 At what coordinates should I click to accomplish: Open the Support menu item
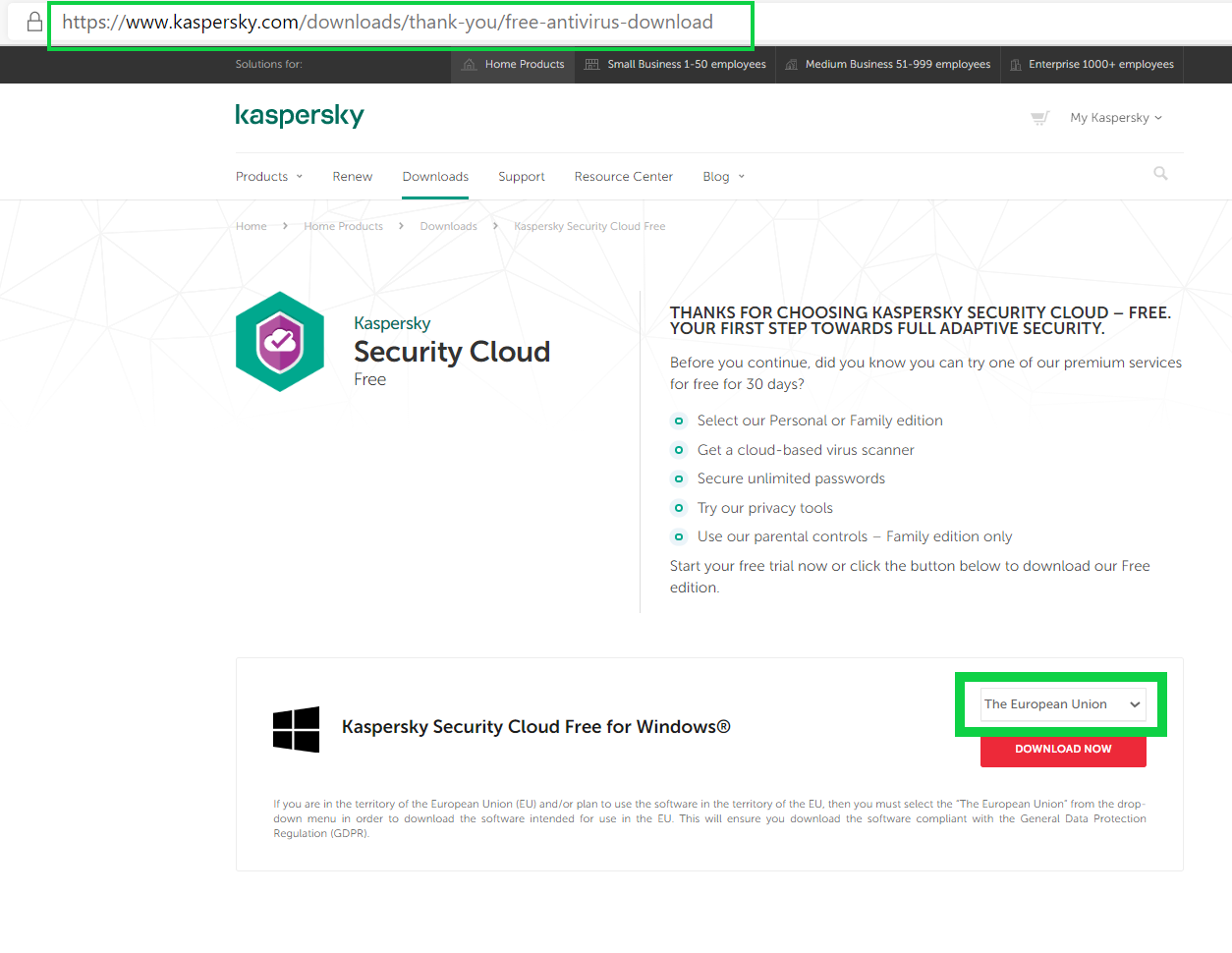(522, 177)
